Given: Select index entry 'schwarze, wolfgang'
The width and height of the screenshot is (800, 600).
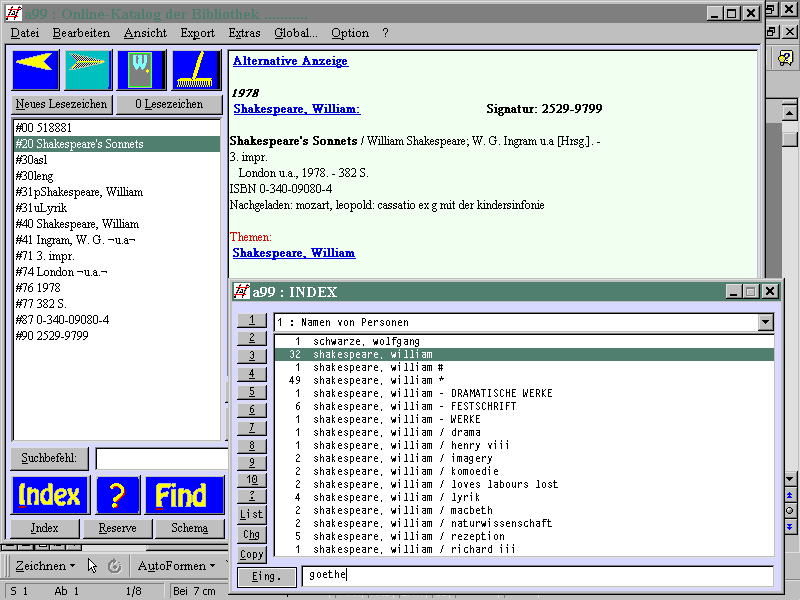Looking at the screenshot, I should (524, 341).
